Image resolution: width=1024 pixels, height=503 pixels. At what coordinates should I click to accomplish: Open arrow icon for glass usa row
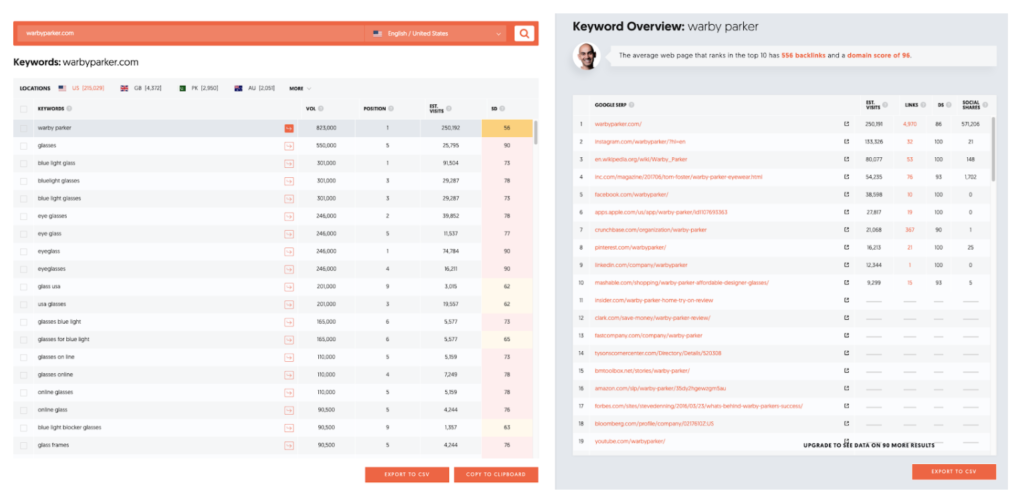[x=289, y=287]
